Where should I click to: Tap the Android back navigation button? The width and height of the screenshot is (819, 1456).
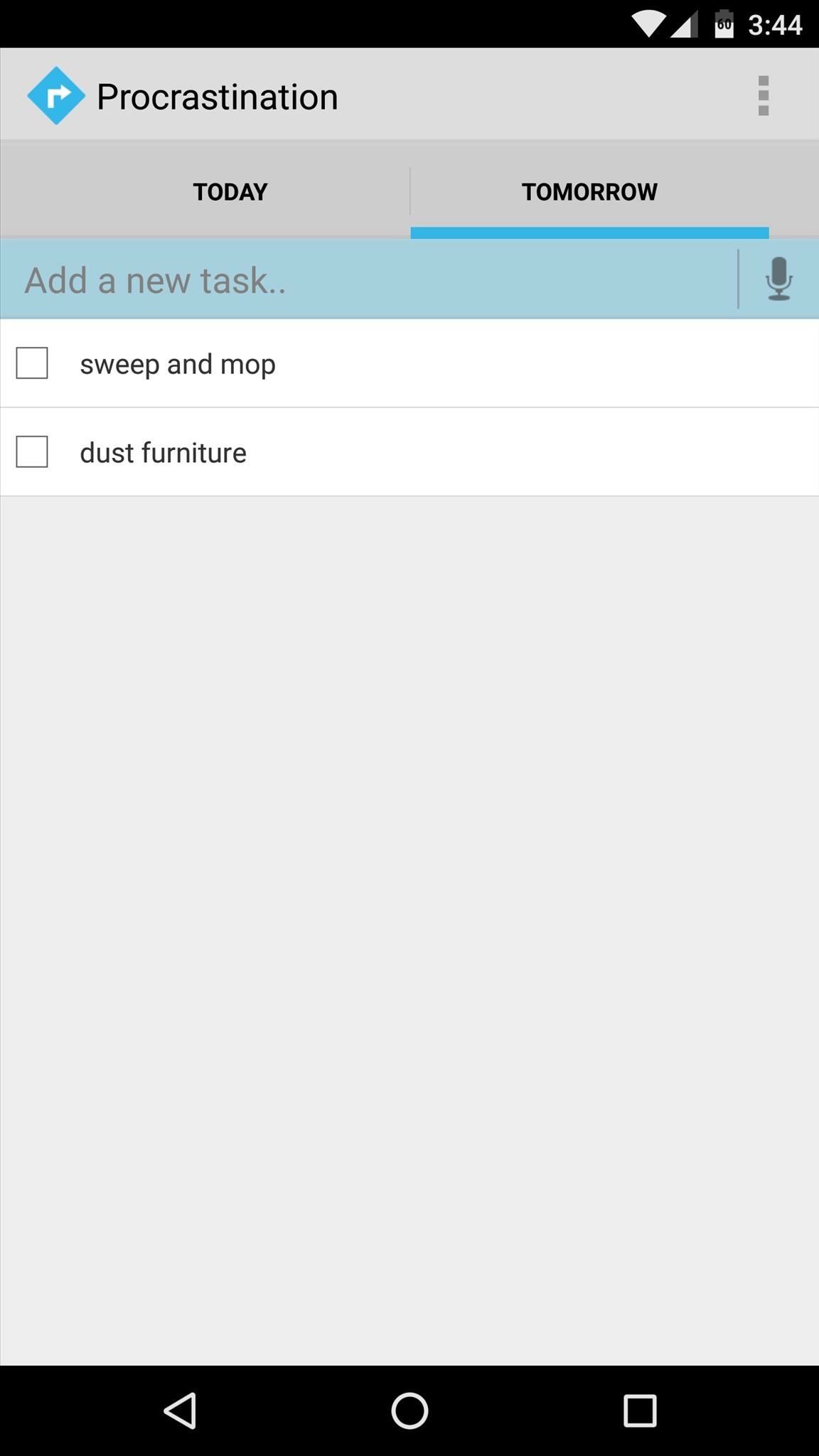[x=181, y=1410]
